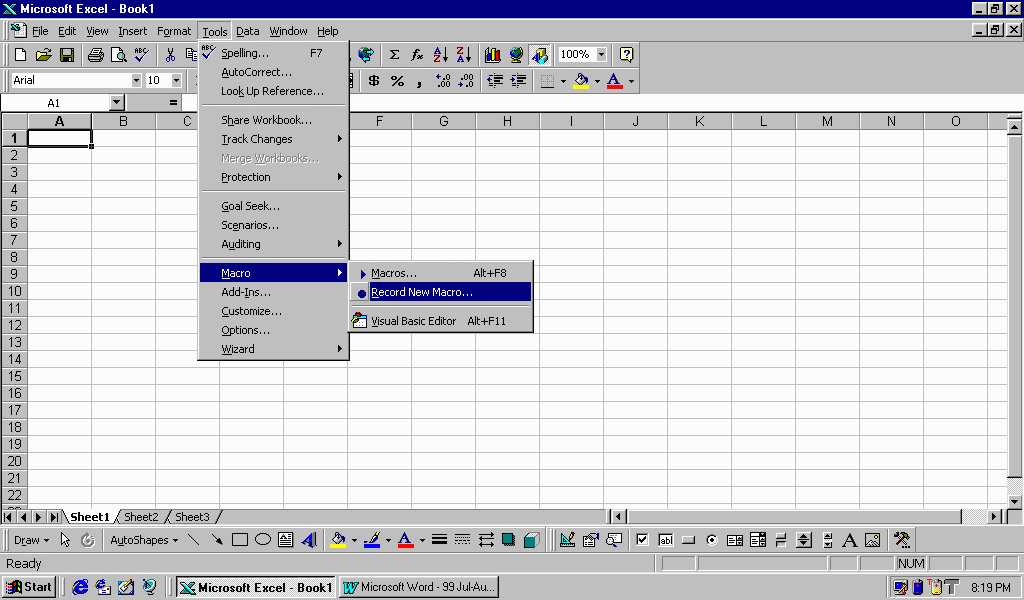The height and width of the screenshot is (600, 1024).
Task: Select Add-Ins... in Tools menu
Action: click(x=273, y=292)
